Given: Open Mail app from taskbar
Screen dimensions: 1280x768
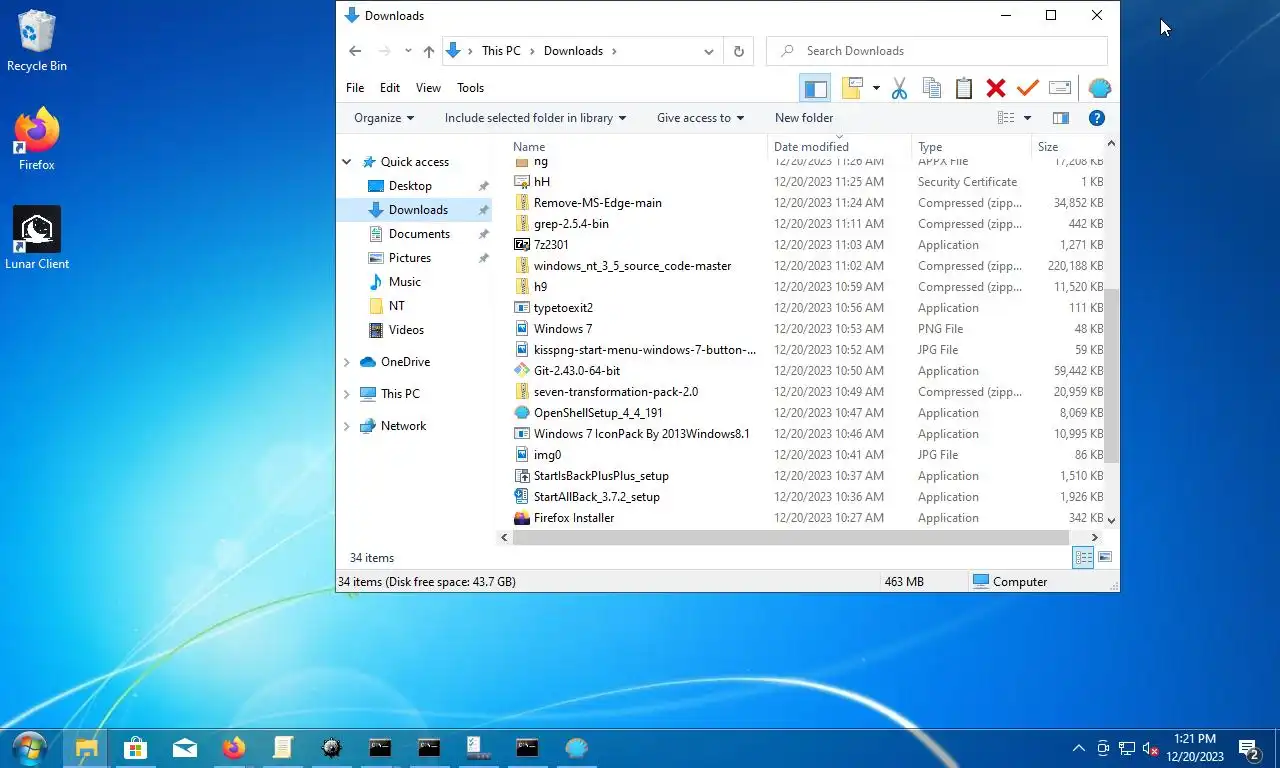Looking at the screenshot, I should pos(184,747).
